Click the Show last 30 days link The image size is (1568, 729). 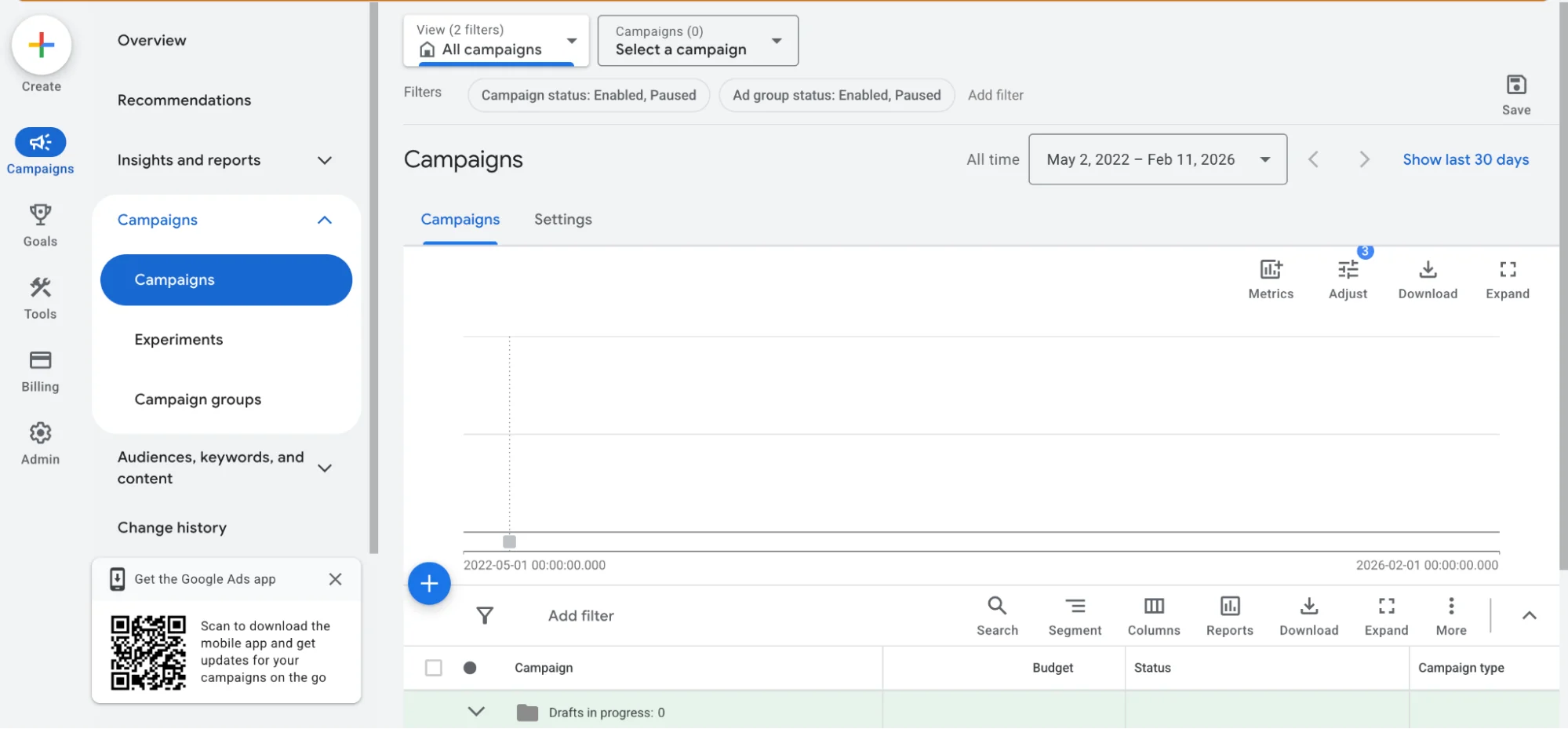[1464, 159]
